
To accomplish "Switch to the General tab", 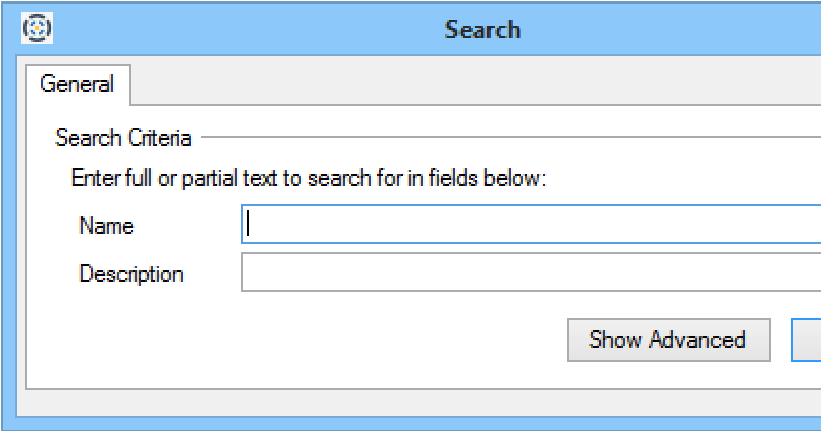I will click(76, 84).
